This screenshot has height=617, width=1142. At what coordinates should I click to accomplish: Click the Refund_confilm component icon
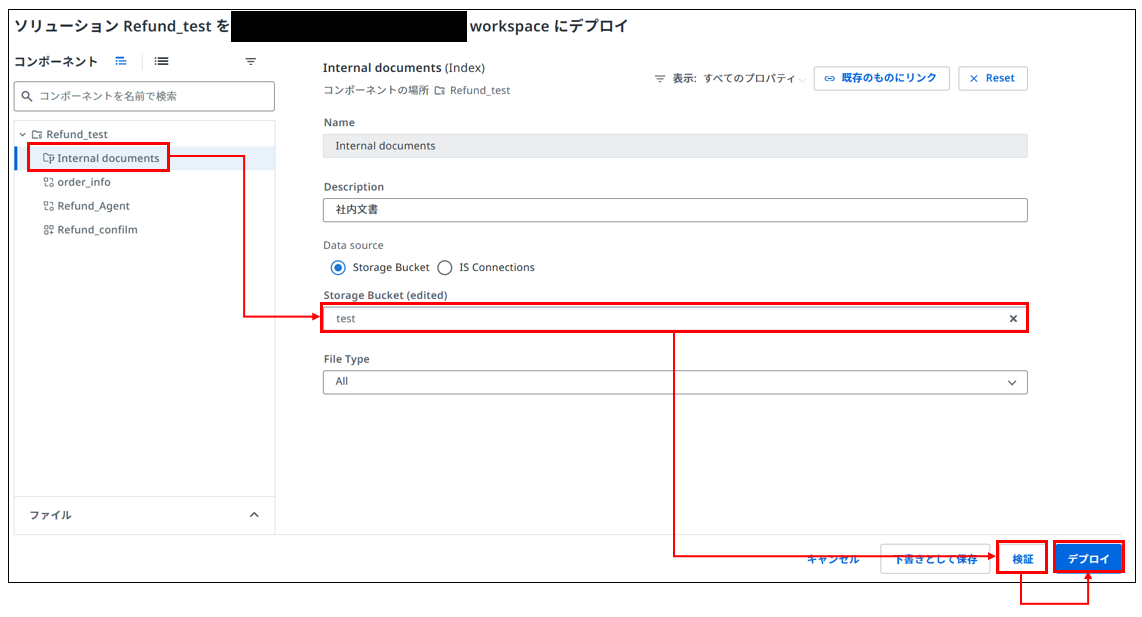pos(49,230)
